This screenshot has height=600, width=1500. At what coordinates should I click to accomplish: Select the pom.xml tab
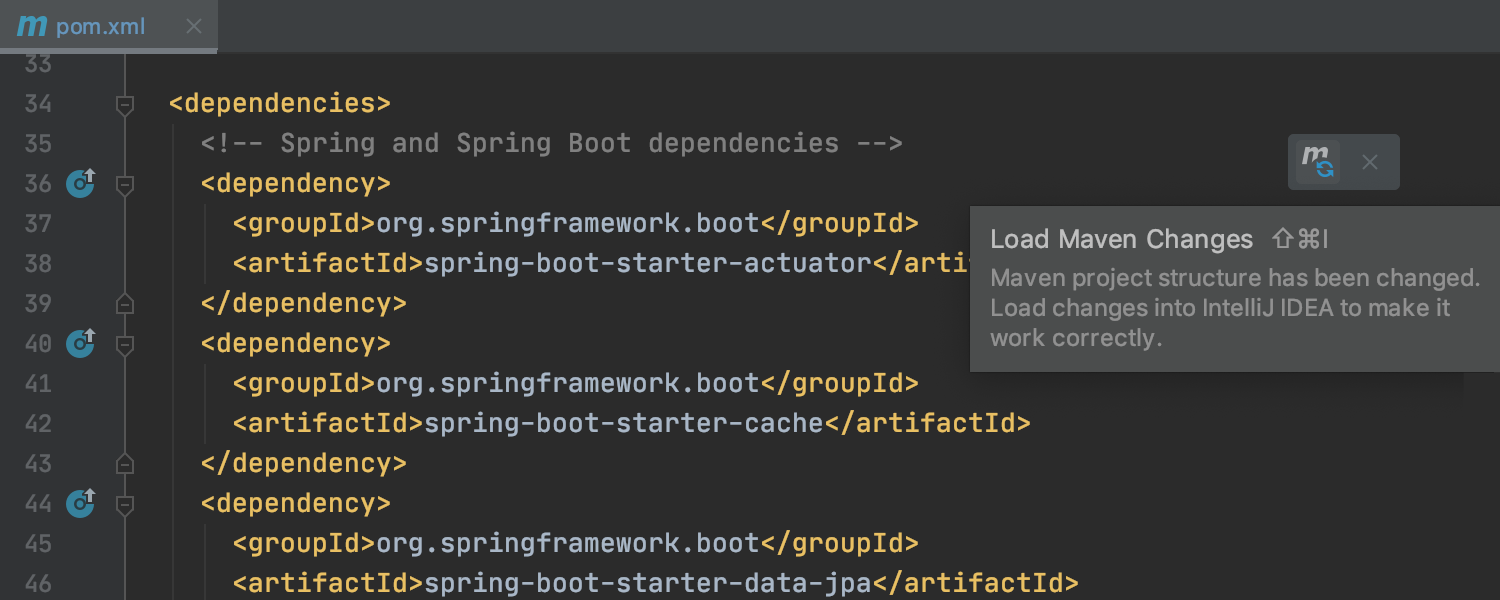click(108, 26)
